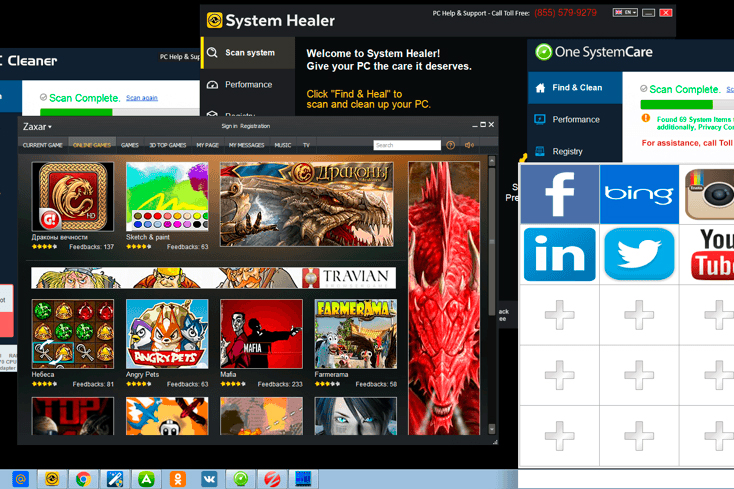Open VK icon in the taskbar

[x=209, y=479]
